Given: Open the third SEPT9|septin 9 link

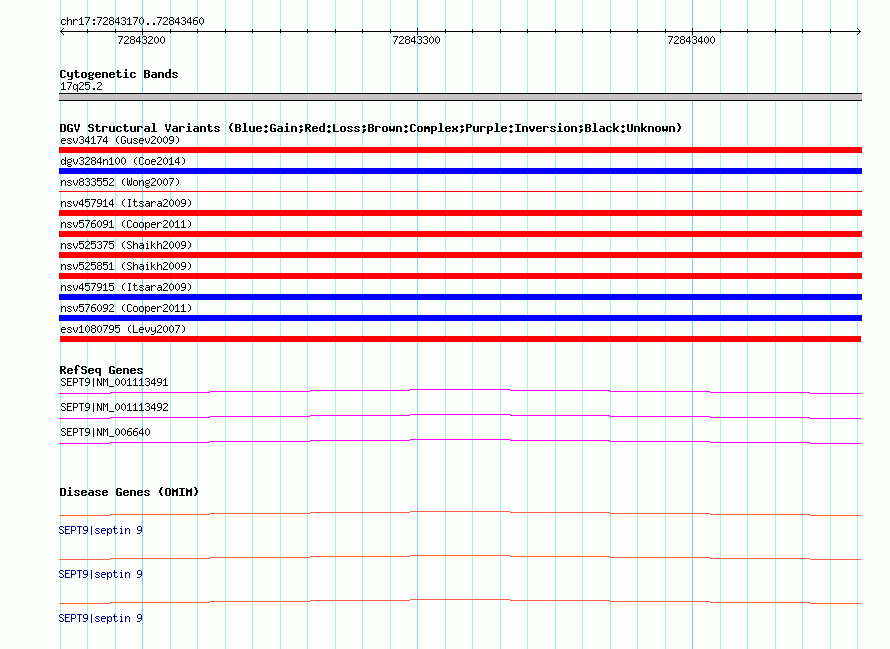Looking at the screenshot, I should [x=100, y=618].
